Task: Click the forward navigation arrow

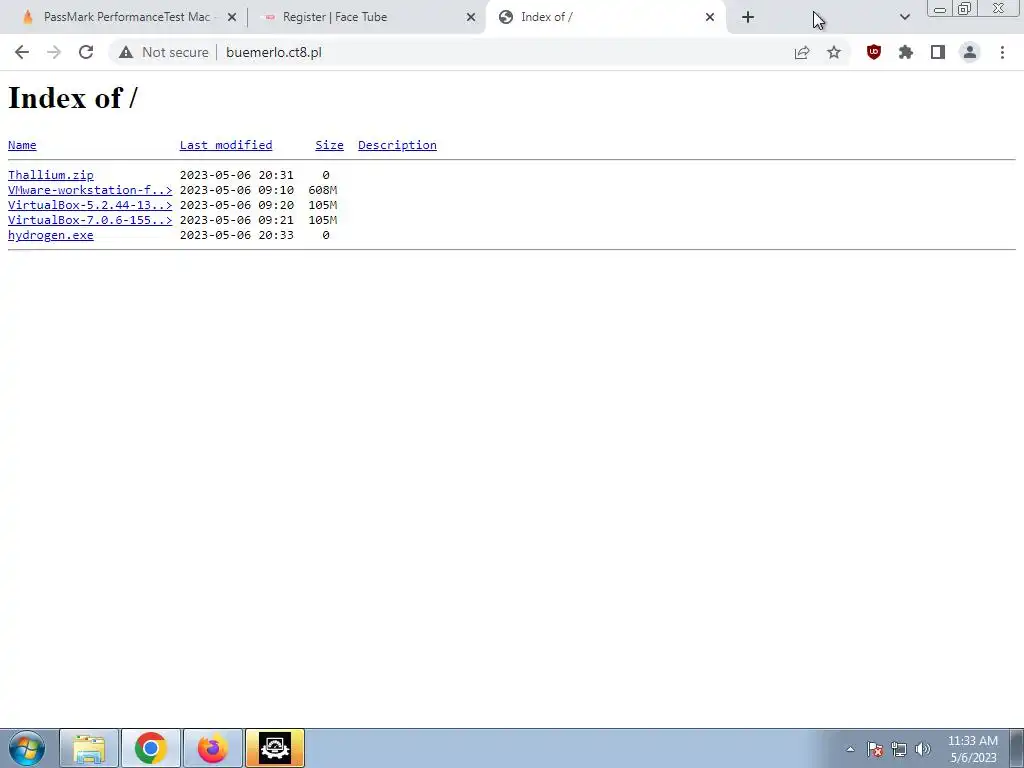Action: pyautogui.click(x=54, y=52)
